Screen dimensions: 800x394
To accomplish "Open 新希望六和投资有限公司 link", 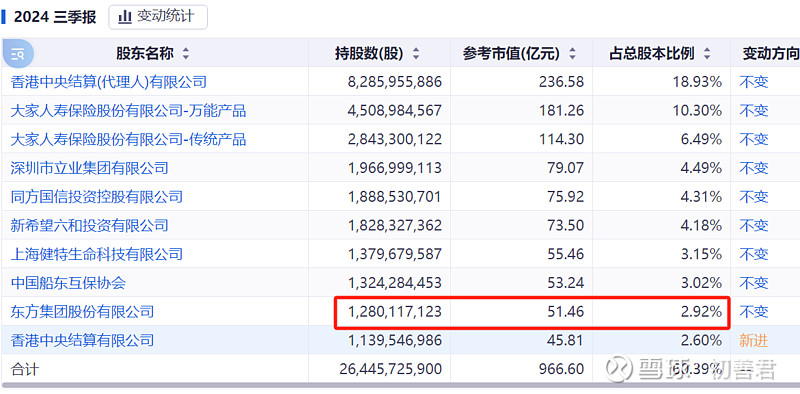I will coord(89,225).
